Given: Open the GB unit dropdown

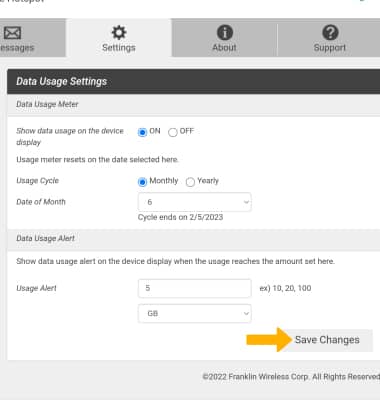Looking at the screenshot, I should (x=195, y=313).
